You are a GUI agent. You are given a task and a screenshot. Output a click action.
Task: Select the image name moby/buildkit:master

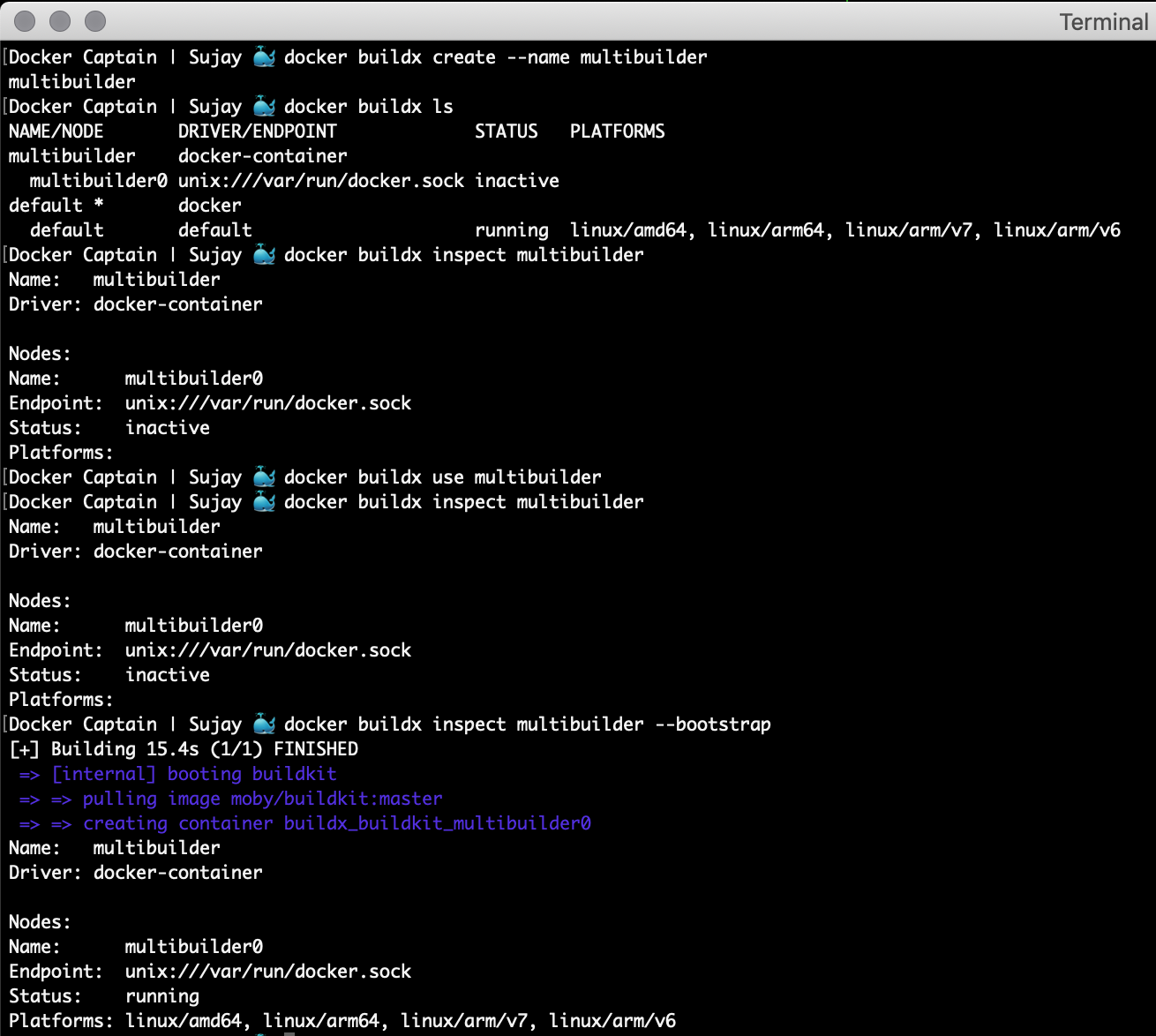(x=335, y=798)
